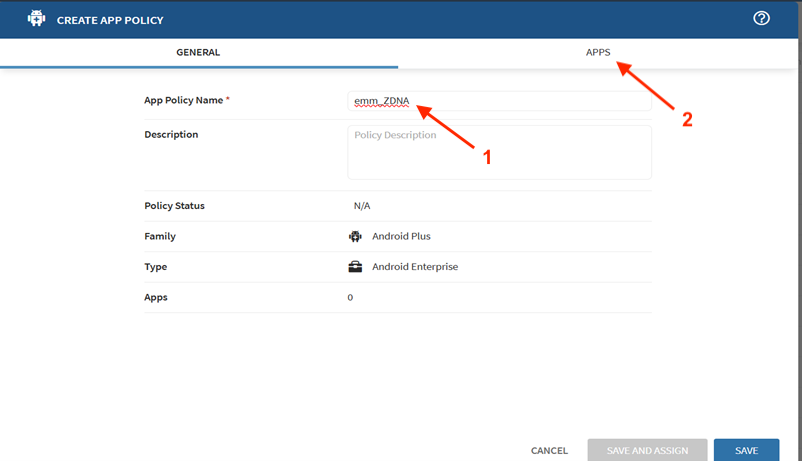
Task: Click the Android Plus family text
Action: click(401, 237)
